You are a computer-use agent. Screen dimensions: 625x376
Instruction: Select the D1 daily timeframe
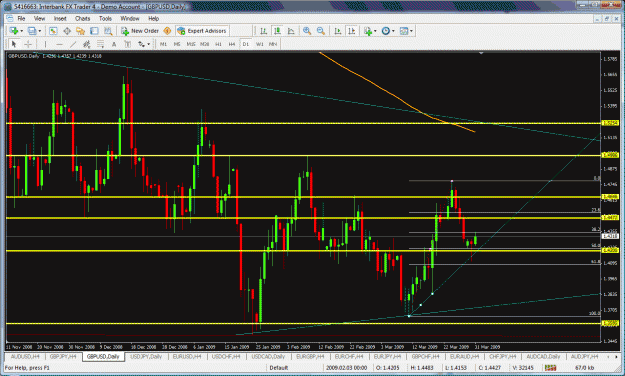(246, 44)
